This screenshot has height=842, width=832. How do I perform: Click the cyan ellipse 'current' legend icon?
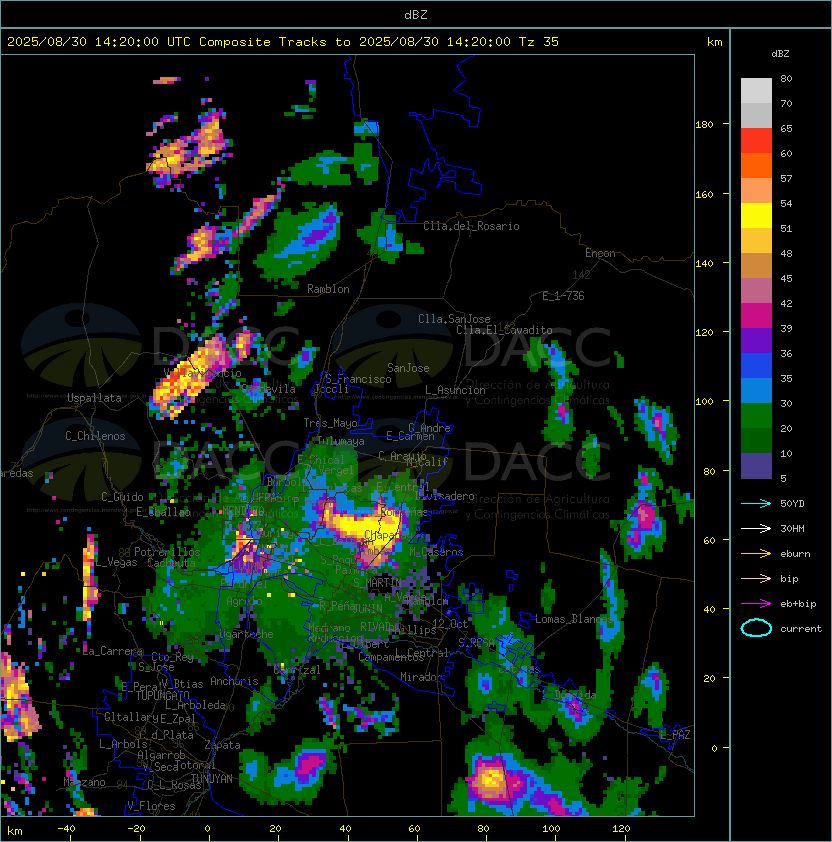click(756, 628)
